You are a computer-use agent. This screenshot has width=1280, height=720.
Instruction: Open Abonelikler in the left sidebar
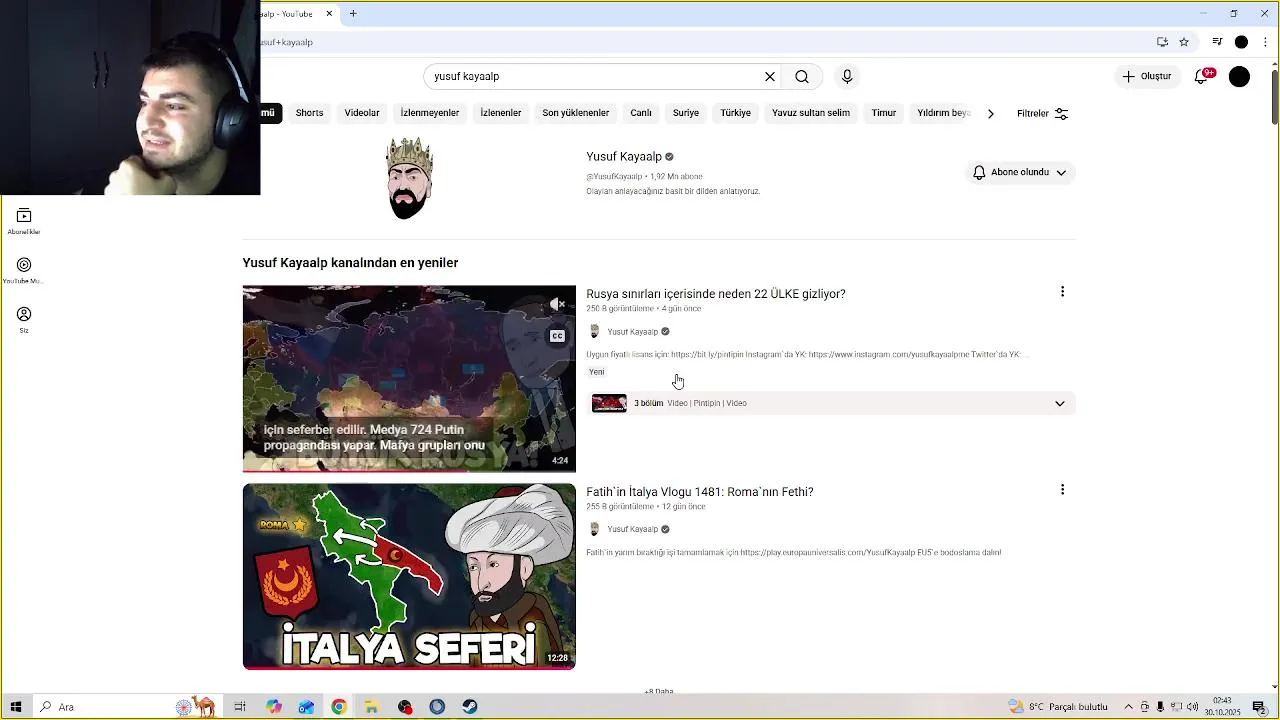tap(24, 222)
